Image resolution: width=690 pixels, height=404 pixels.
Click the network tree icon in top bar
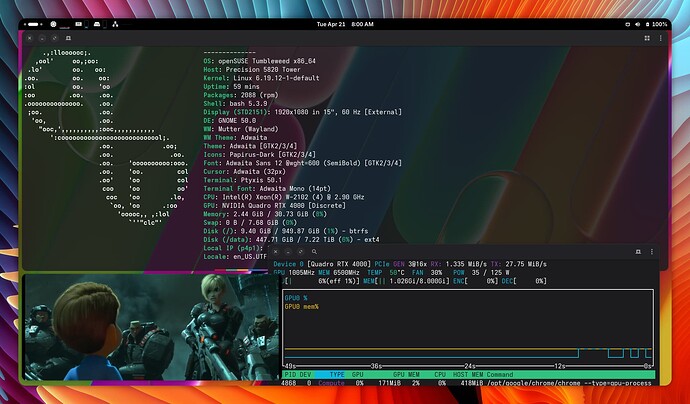[x=115, y=24]
